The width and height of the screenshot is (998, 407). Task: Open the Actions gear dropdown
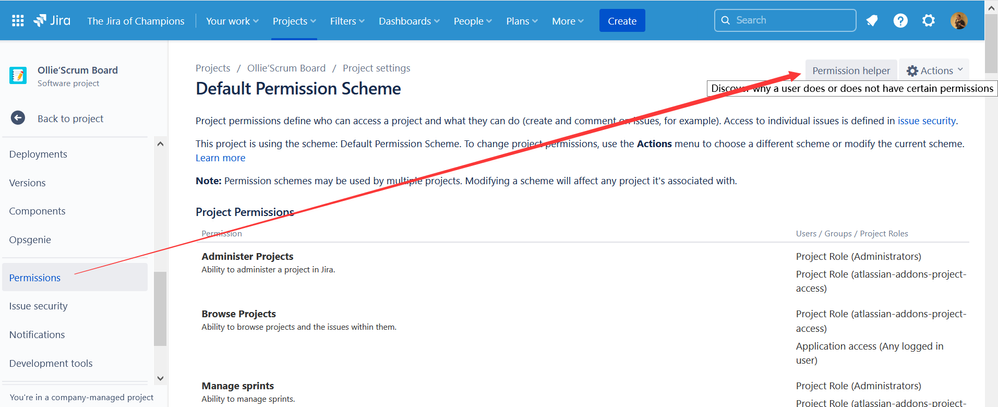934,71
